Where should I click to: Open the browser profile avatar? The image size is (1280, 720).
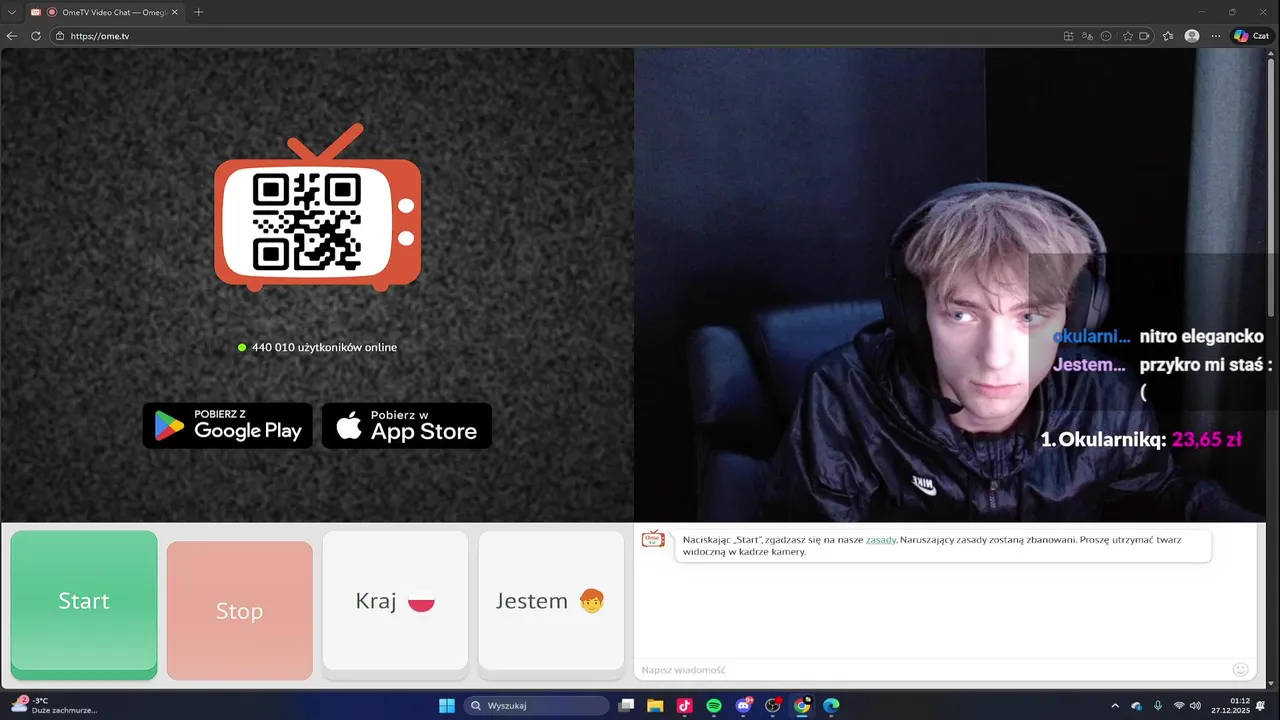point(1192,36)
